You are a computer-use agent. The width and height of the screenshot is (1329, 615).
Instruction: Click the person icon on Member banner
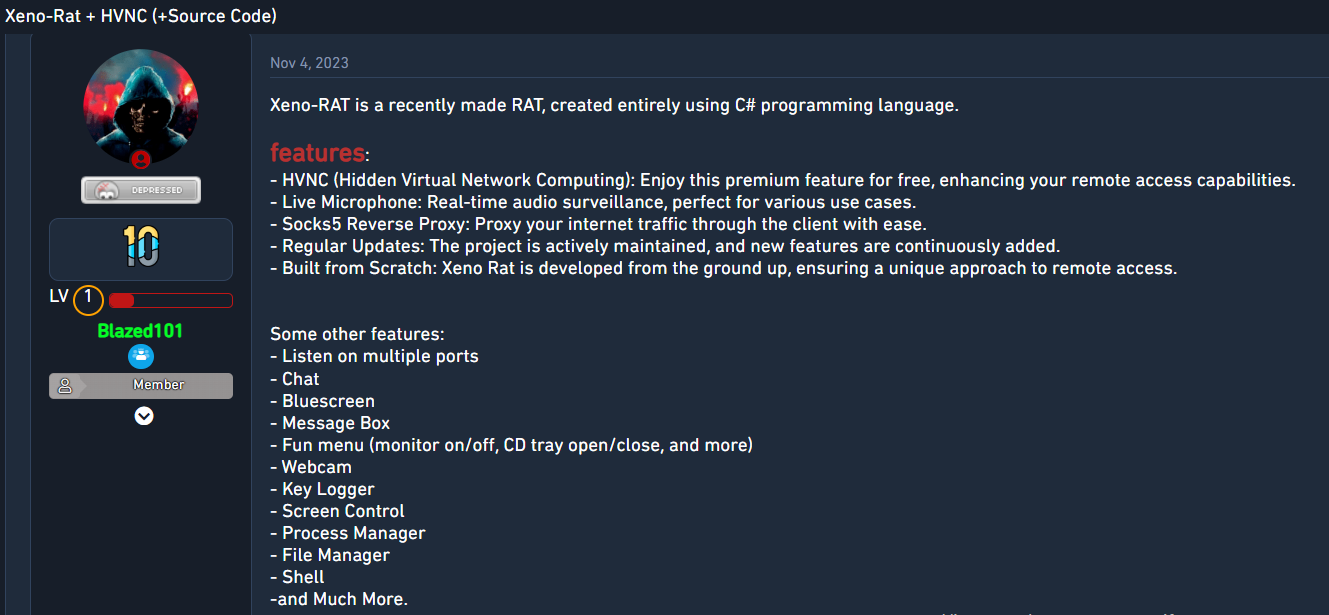65,385
